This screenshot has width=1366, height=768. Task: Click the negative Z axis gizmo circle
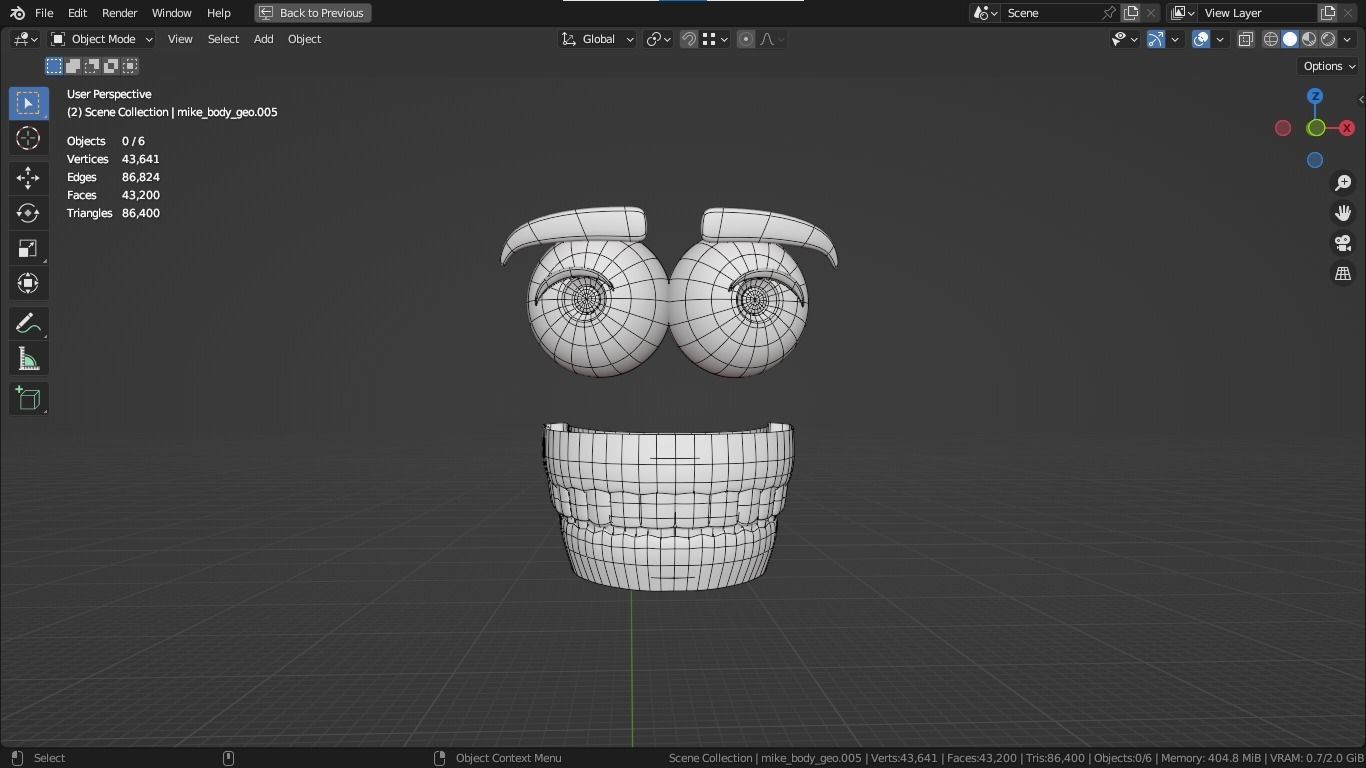tap(1315, 160)
